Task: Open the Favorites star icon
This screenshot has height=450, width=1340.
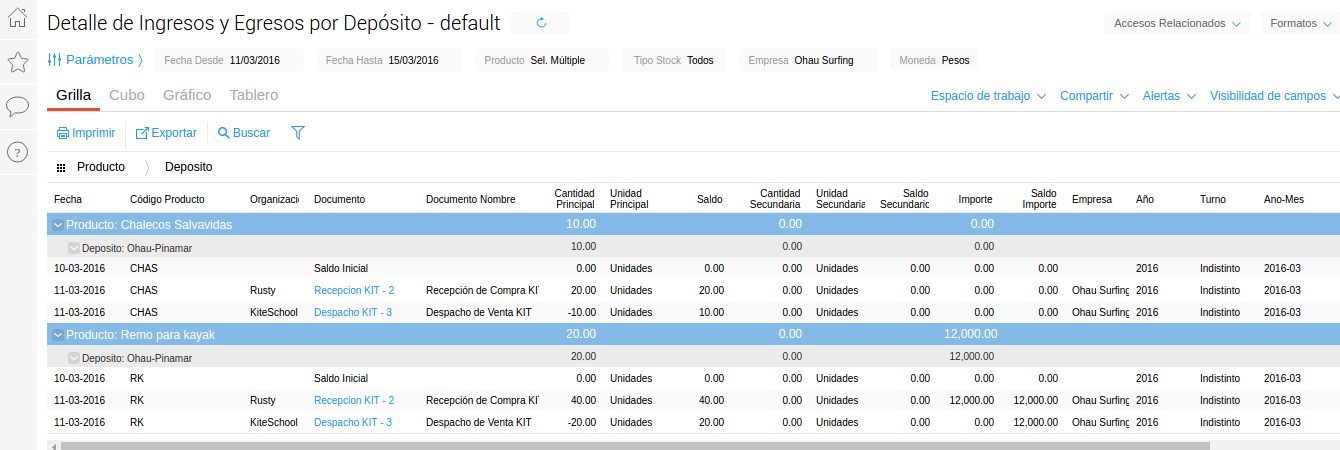Action: (17, 63)
